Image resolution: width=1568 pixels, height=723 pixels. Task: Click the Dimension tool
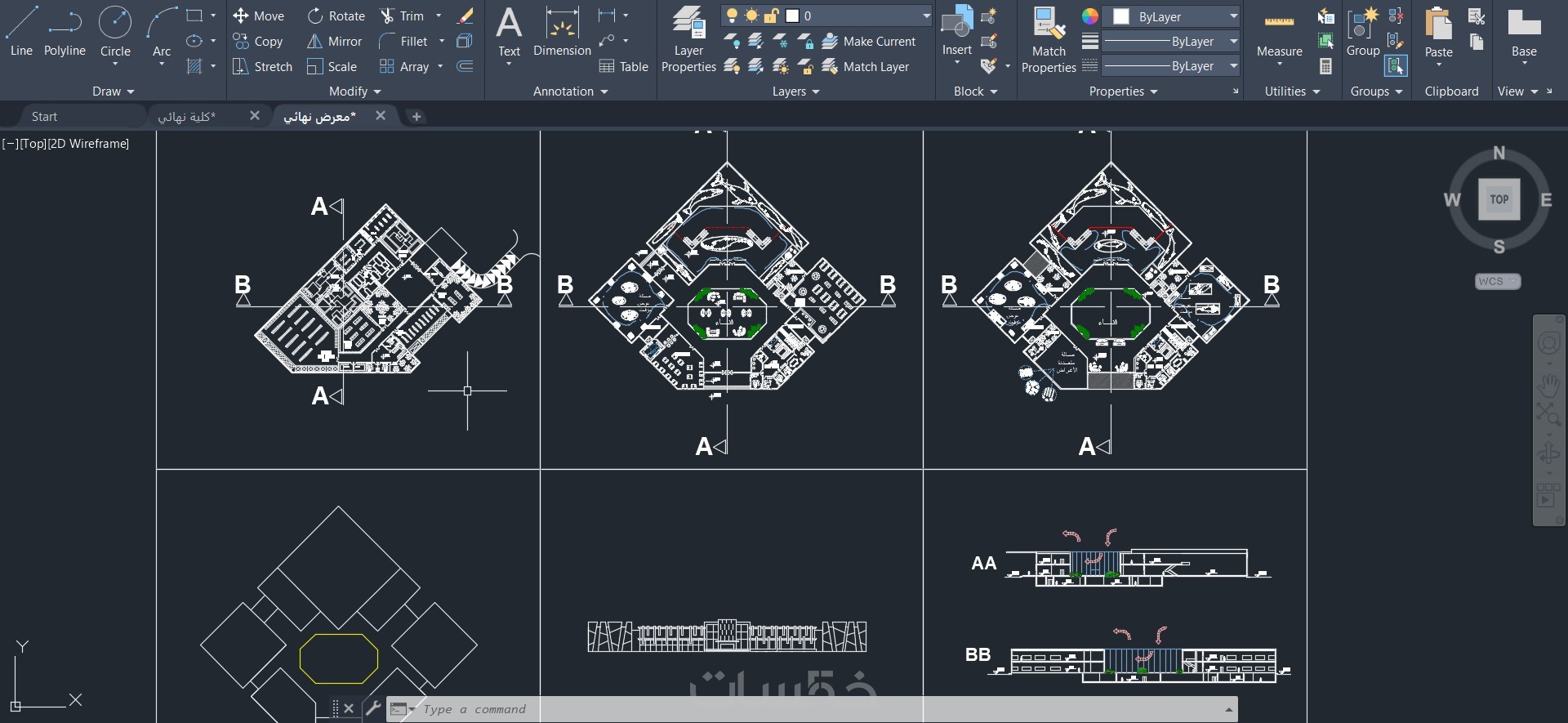click(562, 33)
